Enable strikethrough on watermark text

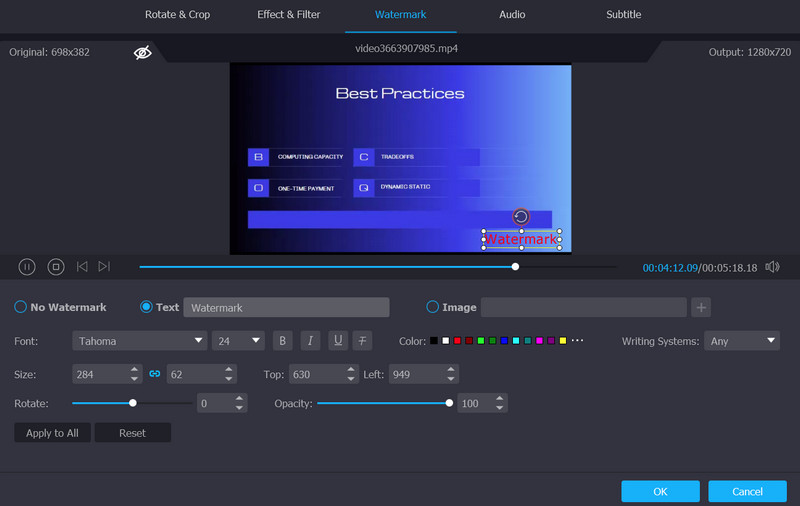coord(363,341)
